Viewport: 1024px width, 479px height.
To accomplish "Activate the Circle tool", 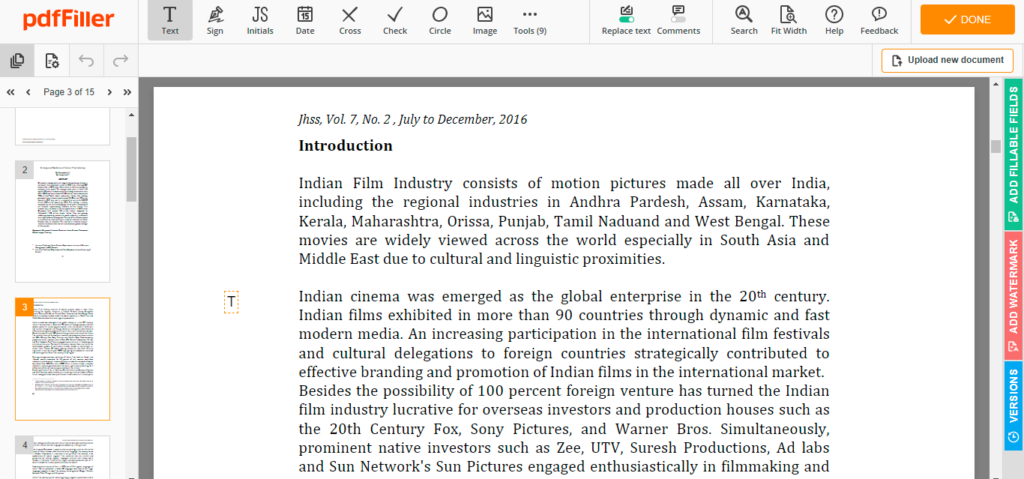I will [440, 20].
